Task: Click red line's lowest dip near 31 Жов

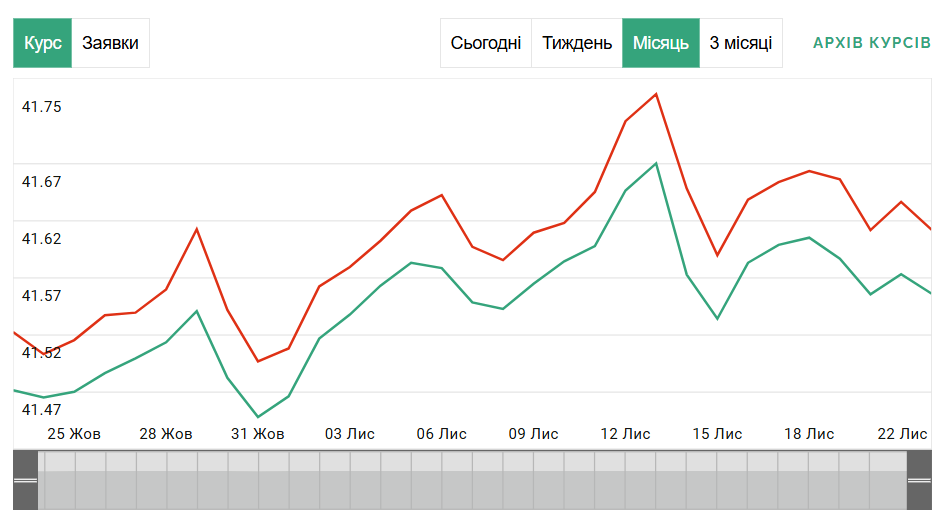Action: coord(258,361)
